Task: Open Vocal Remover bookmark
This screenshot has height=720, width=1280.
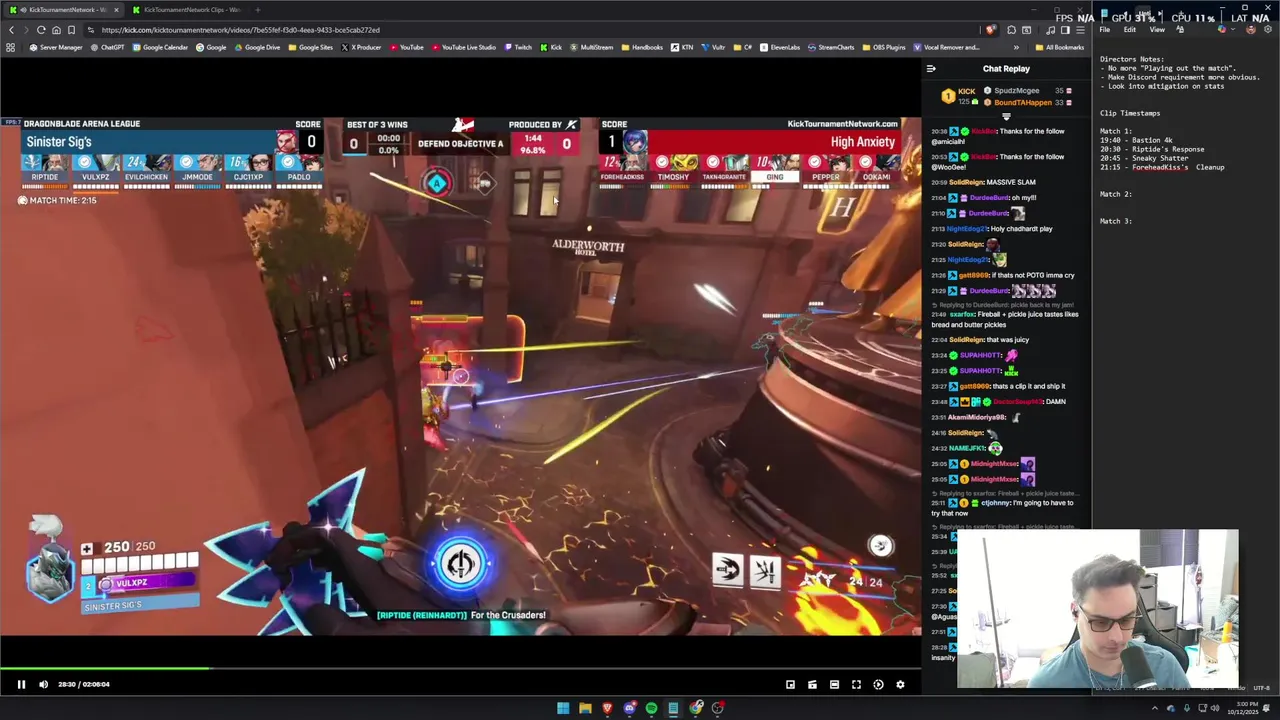Action: pyautogui.click(x=945, y=47)
